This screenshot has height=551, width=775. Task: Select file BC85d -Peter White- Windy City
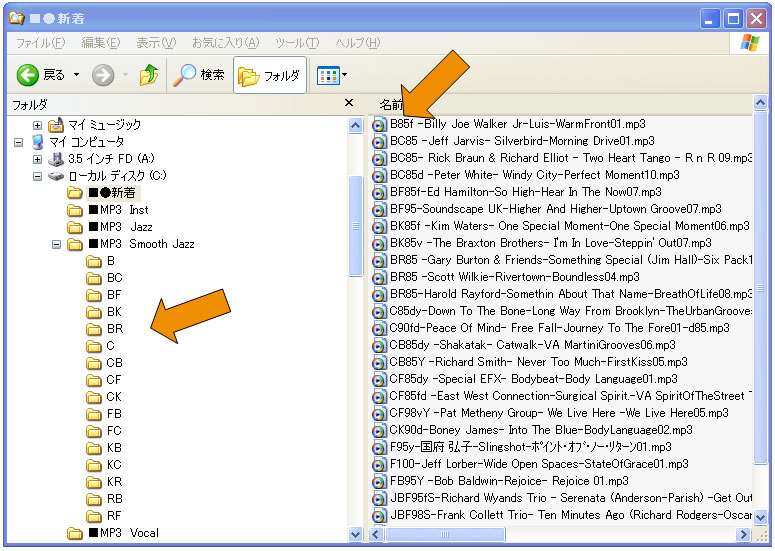(534, 175)
